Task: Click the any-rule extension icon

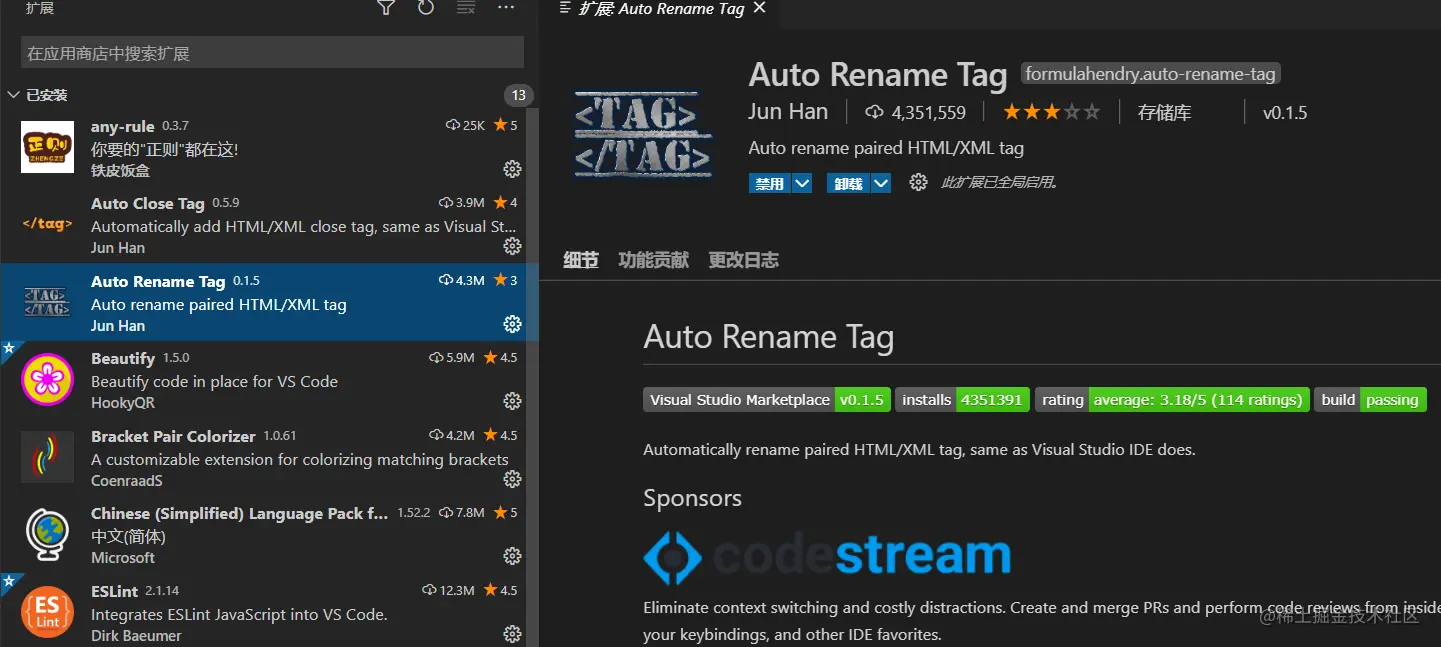Action: 48,147
